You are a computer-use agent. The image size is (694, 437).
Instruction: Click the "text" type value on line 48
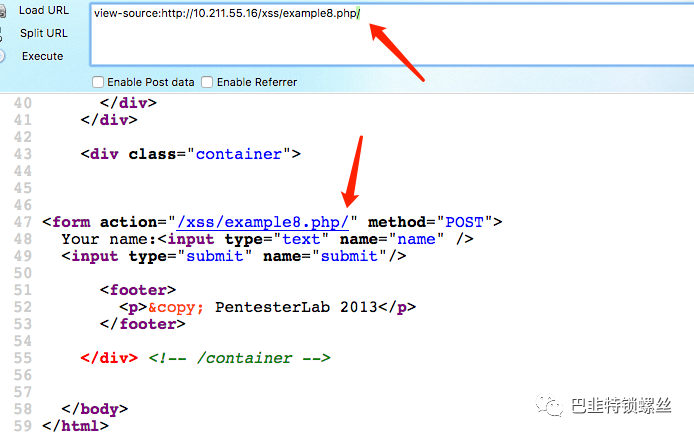pos(301,239)
